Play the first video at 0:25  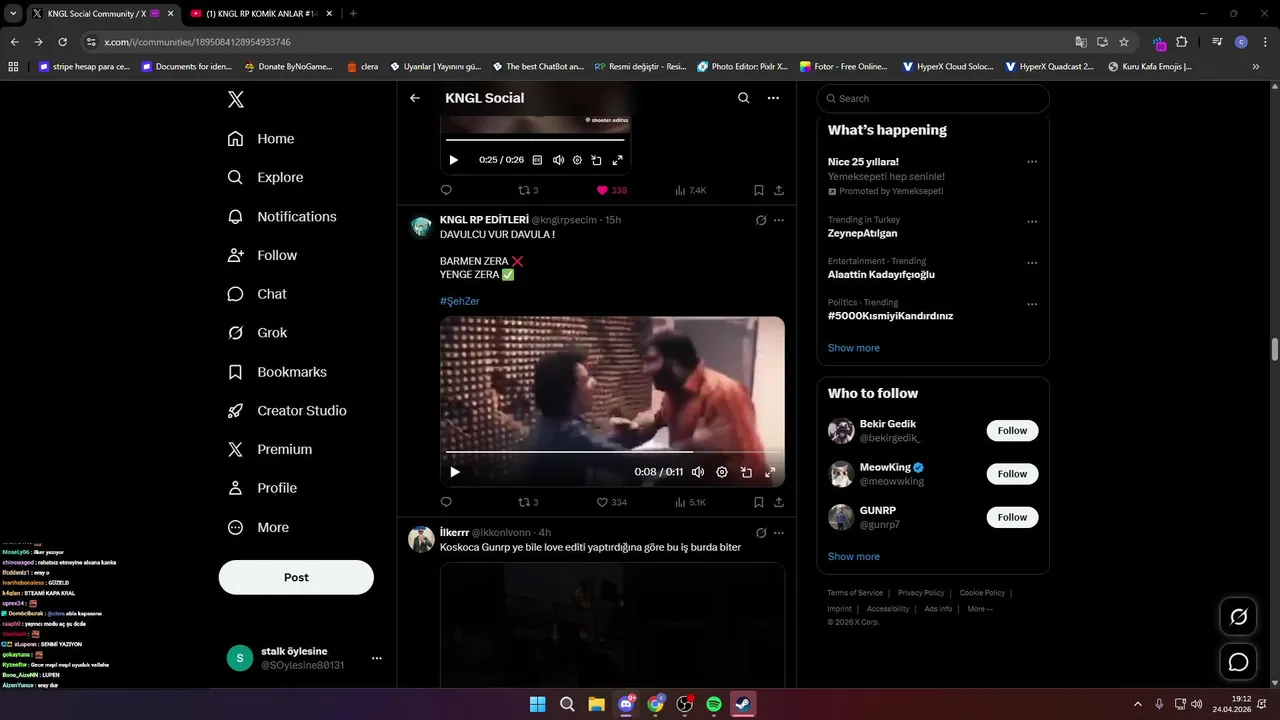[x=454, y=160]
